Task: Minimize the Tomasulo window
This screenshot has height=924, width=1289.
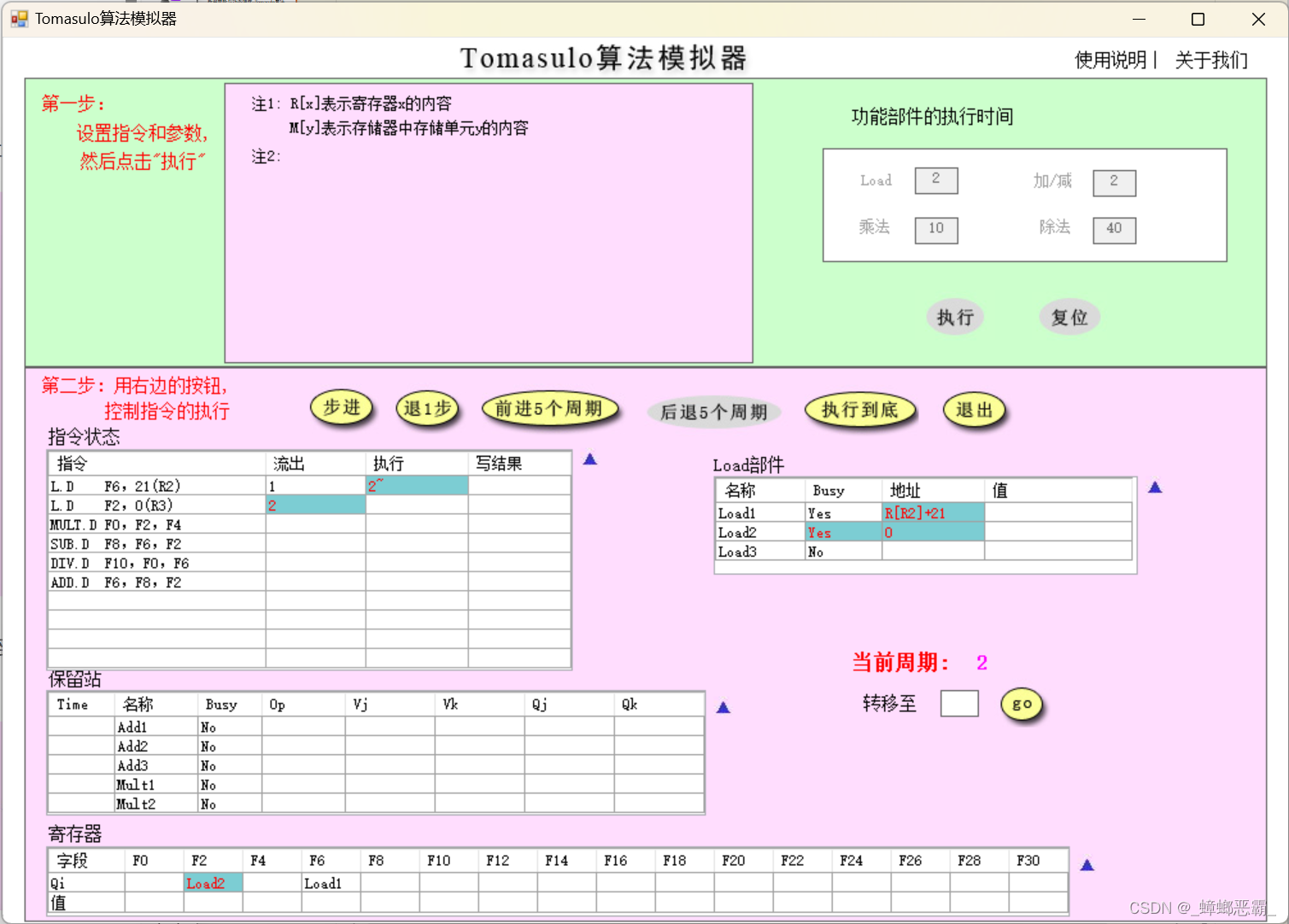Action: [x=1139, y=19]
